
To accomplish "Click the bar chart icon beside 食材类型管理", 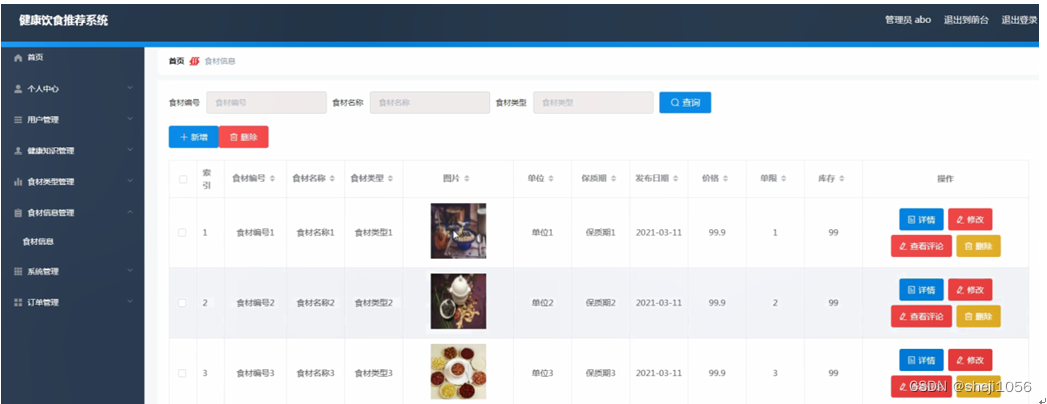I will point(19,182).
